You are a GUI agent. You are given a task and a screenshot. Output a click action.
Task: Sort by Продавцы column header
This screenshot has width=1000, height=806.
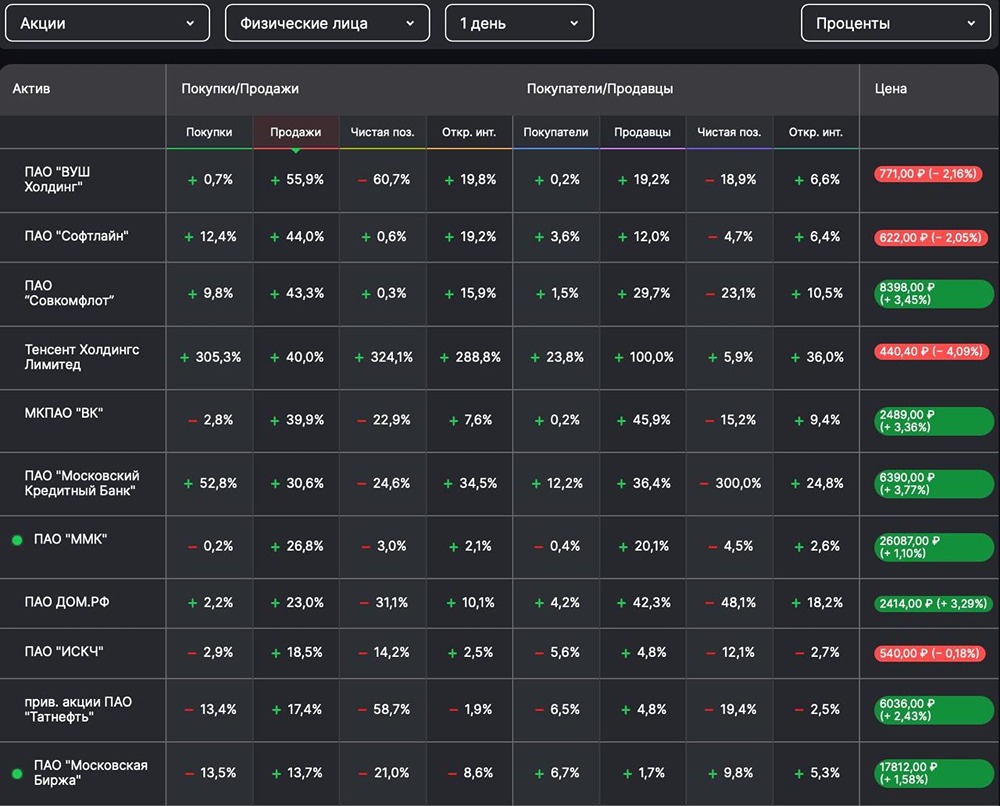642,132
